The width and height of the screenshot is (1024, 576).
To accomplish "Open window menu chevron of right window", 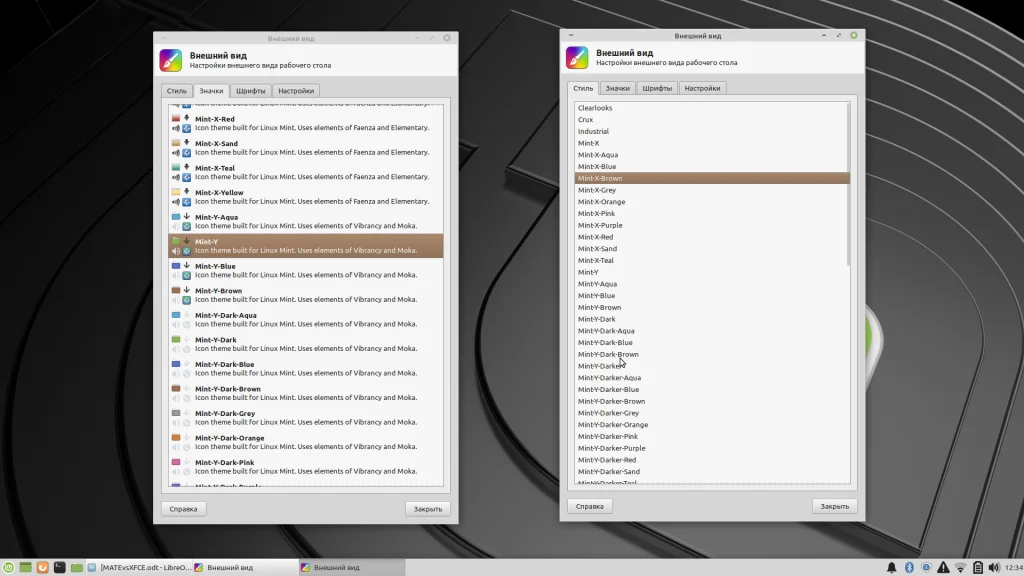I will tap(571, 35).
